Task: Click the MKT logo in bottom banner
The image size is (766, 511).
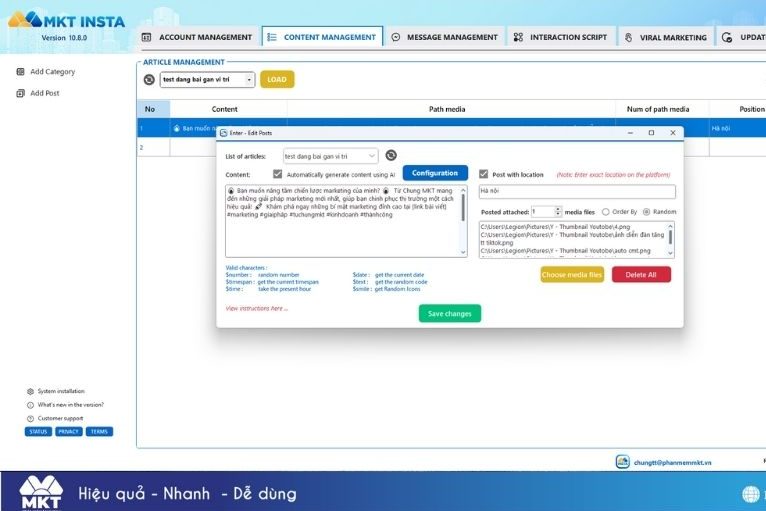Action: coord(41,493)
